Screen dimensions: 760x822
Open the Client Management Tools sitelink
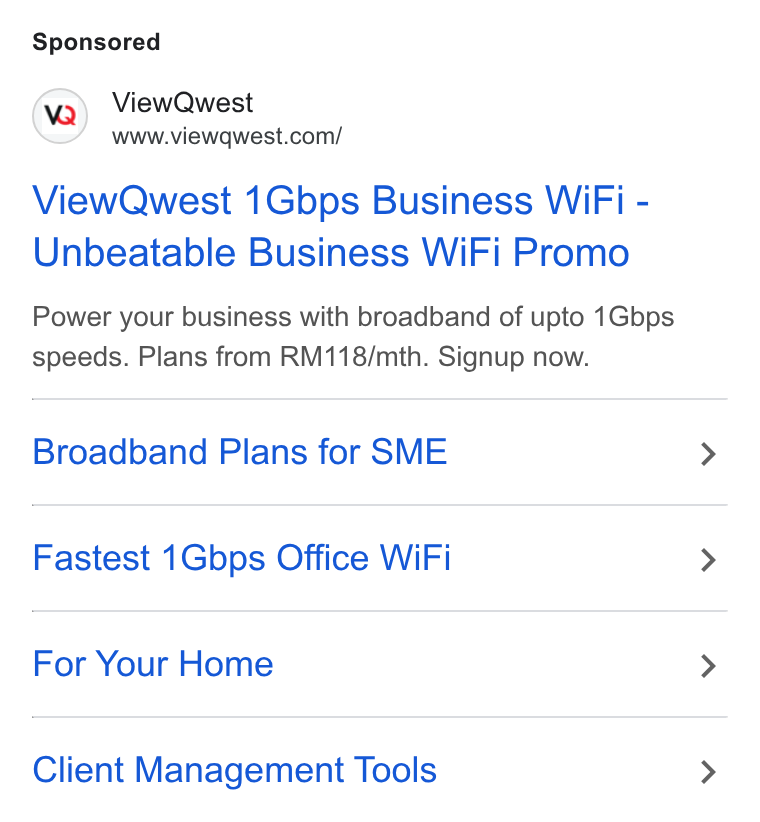[x=234, y=770]
